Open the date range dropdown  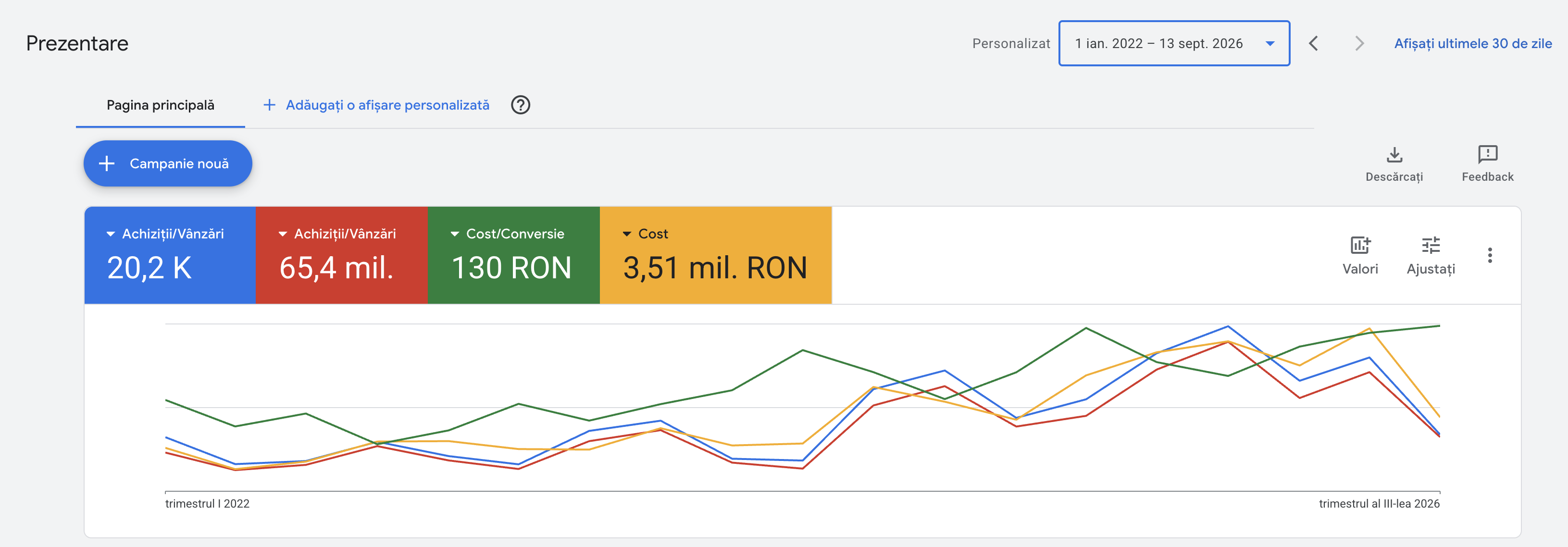pos(1173,43)
